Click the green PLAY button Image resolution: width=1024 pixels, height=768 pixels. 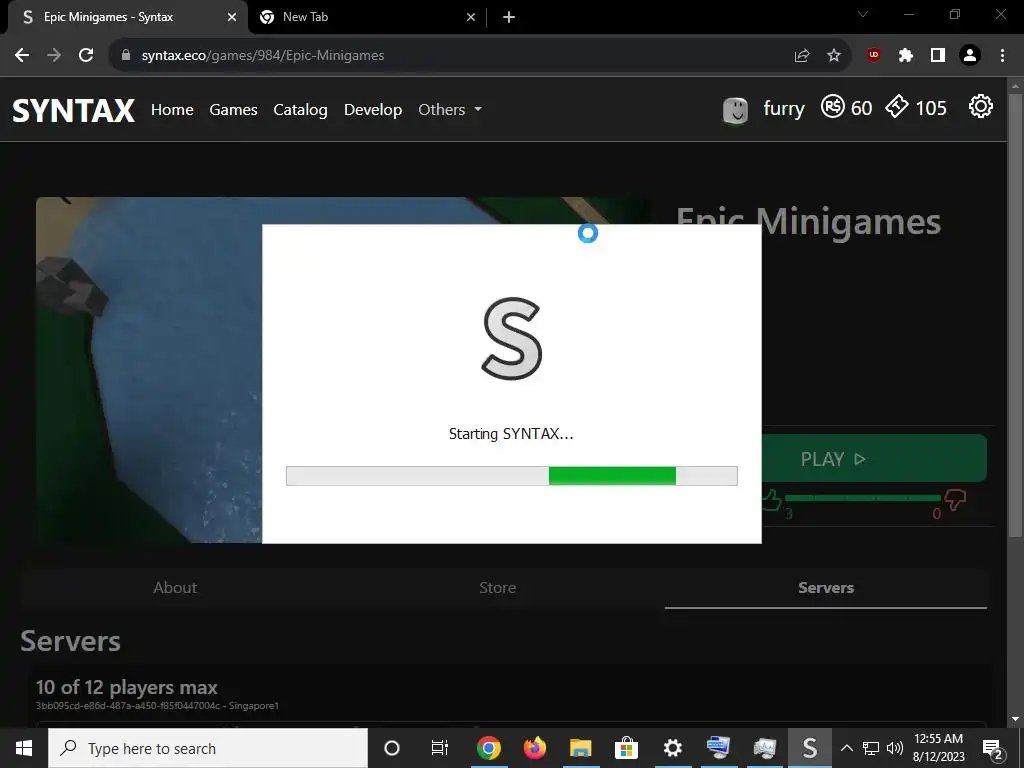(874, 458)
